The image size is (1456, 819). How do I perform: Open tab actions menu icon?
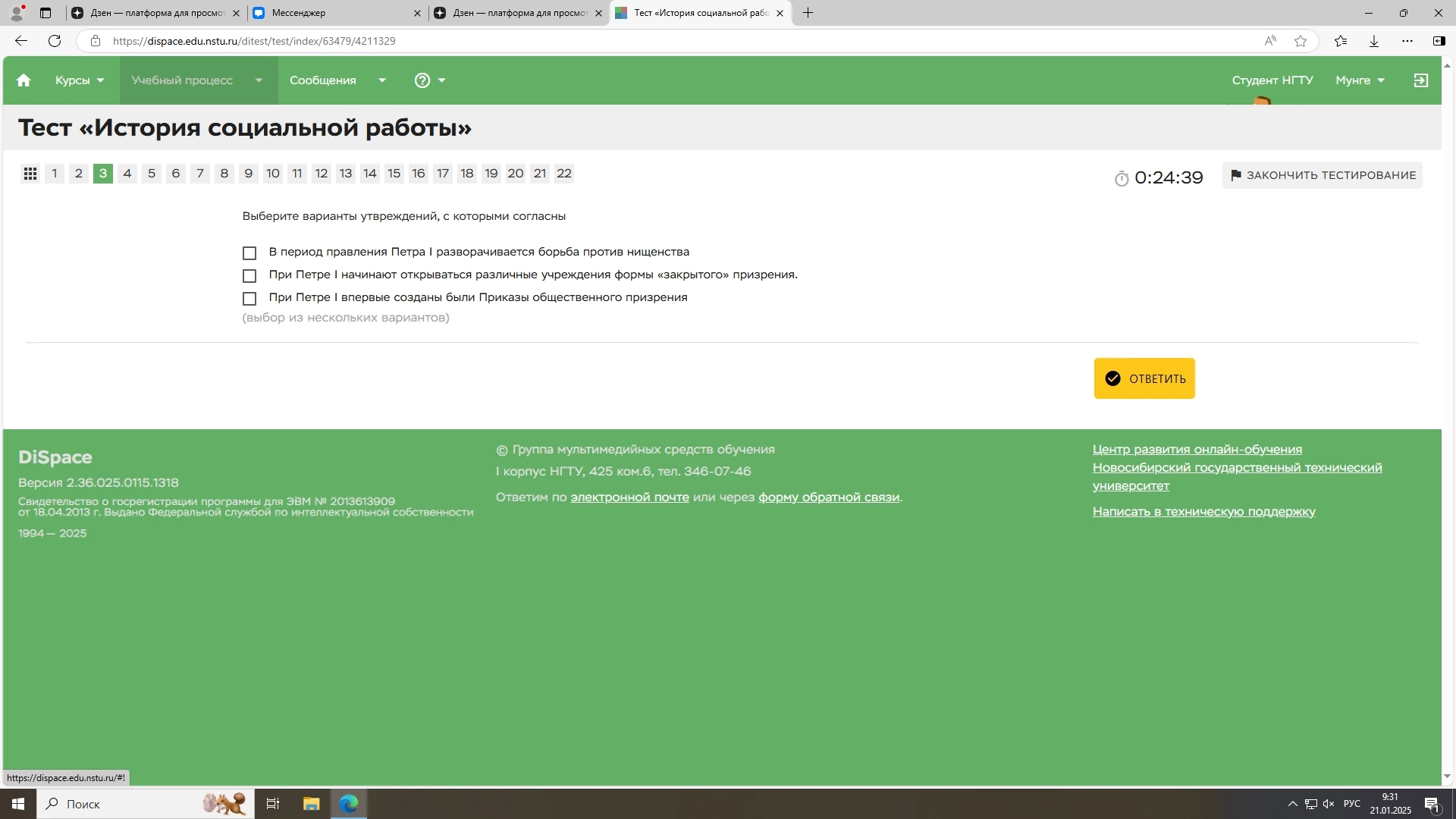click(45, 13)
